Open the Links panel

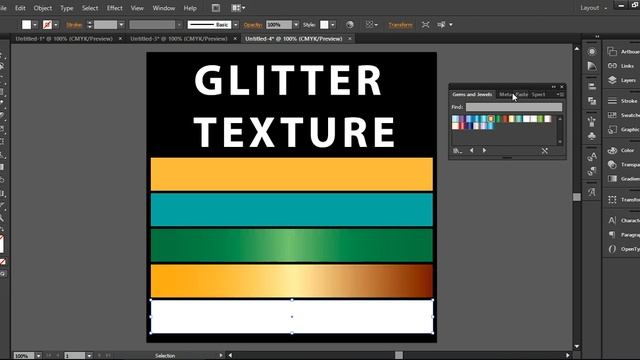(622, 66)
